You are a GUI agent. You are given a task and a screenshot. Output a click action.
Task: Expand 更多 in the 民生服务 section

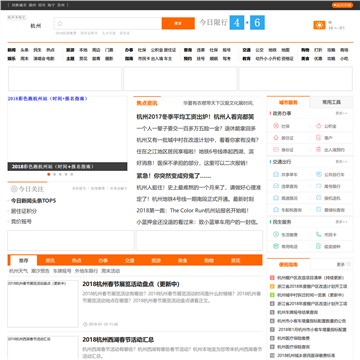[341, 222]
